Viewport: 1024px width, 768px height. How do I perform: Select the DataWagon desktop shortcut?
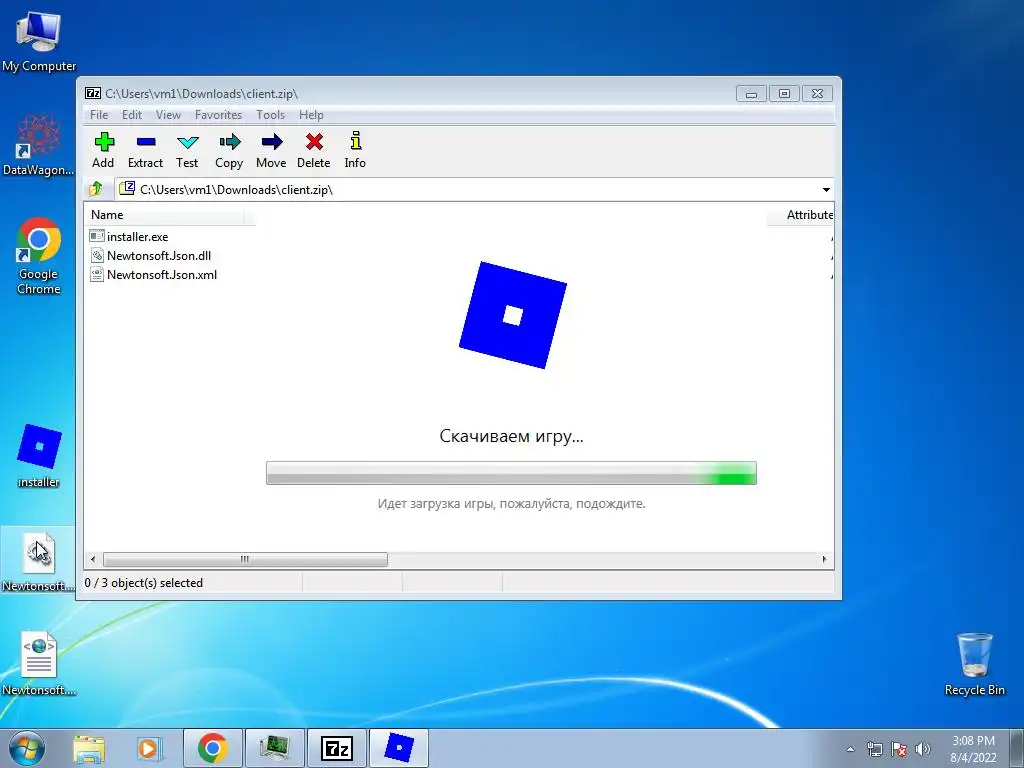point(39,145)
